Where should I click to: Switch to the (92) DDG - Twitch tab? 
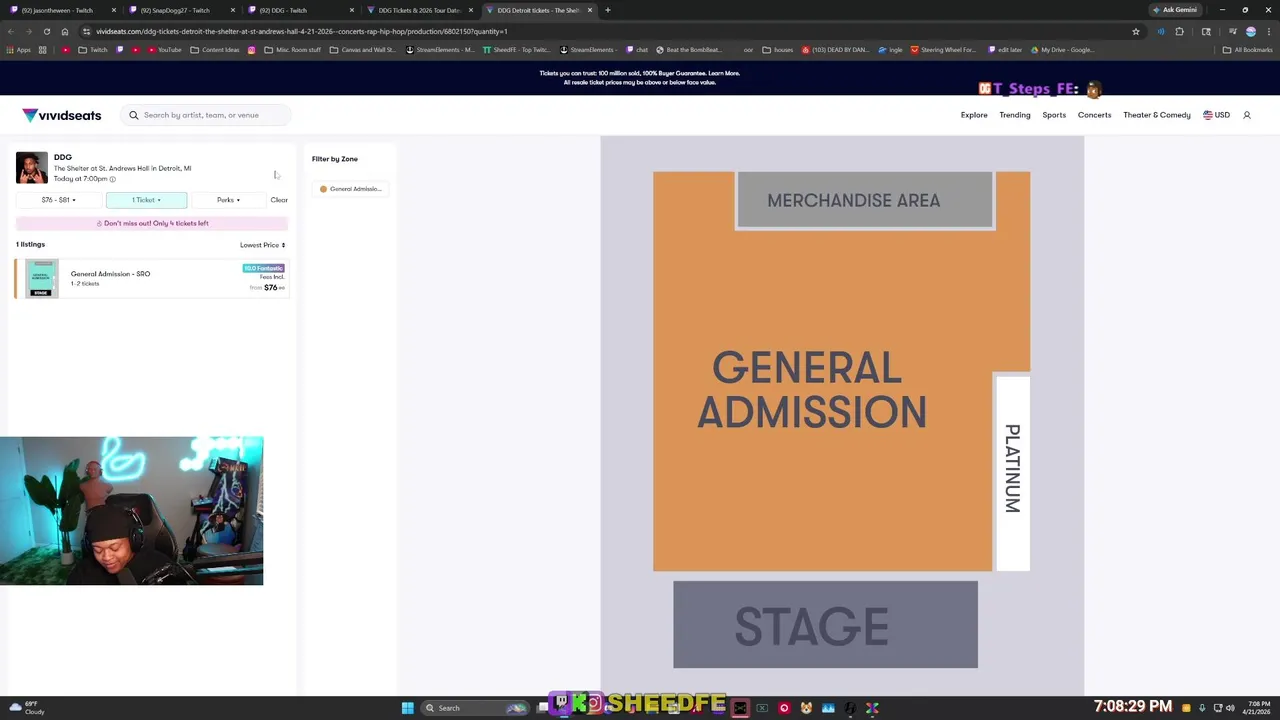click(300, 10)
